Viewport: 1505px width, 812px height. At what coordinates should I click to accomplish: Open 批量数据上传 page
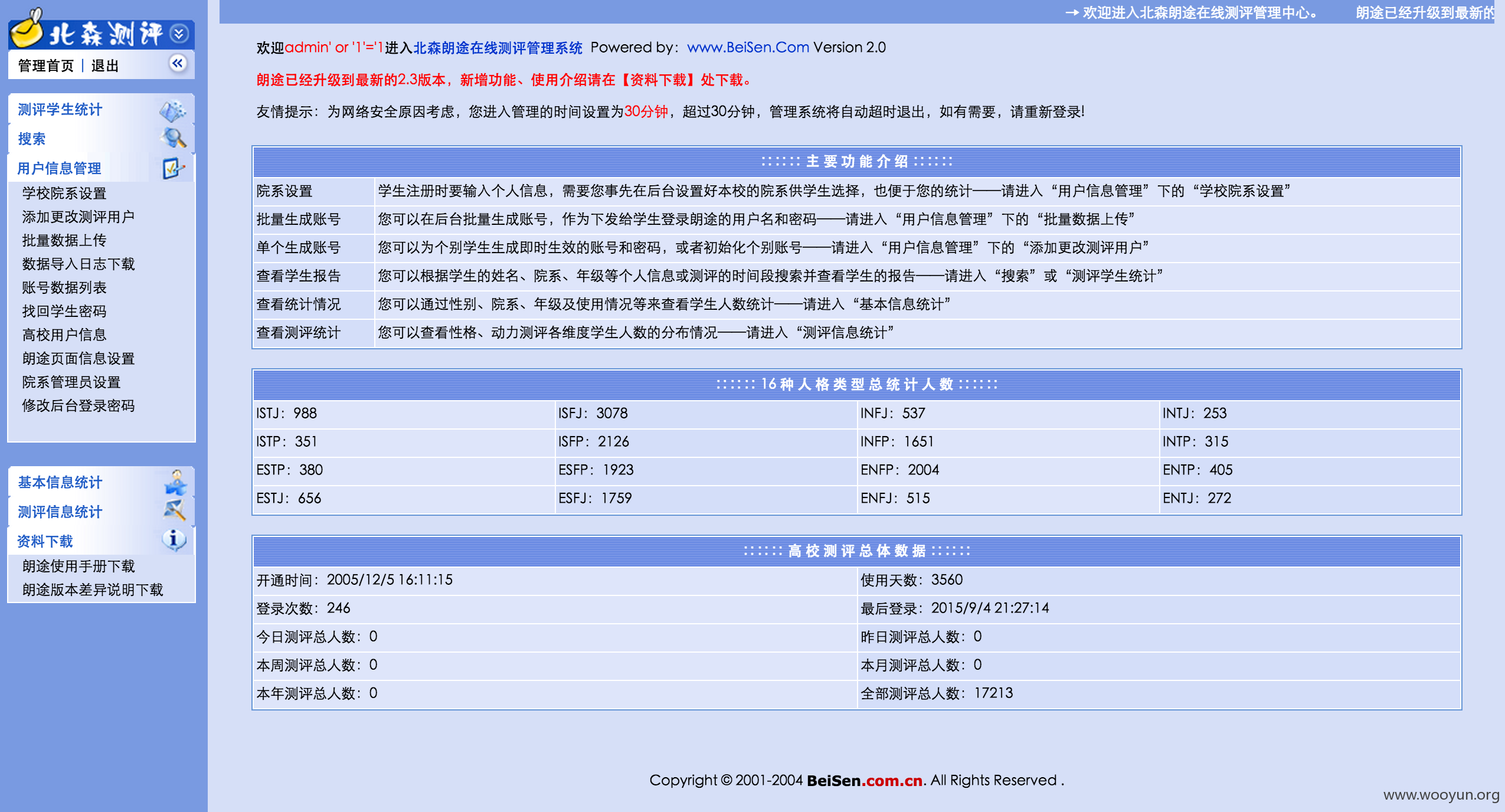(64, 240)
